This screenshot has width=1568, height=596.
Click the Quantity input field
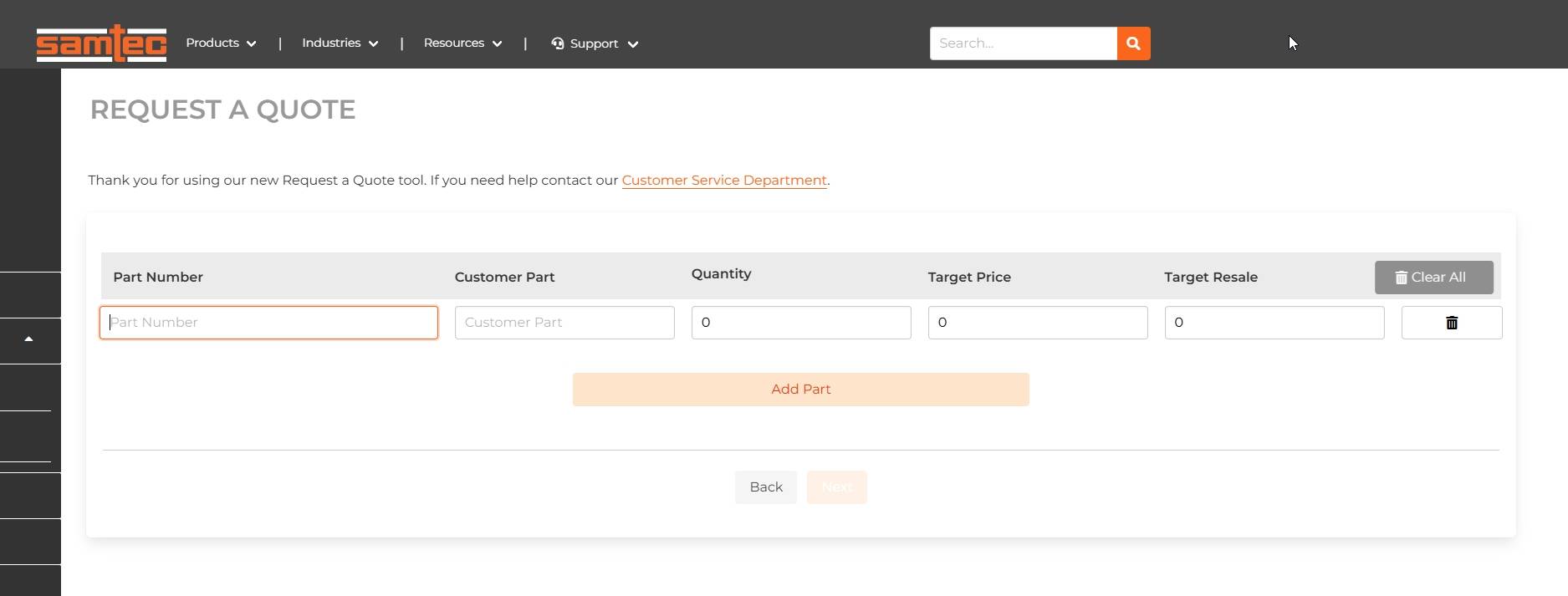point(801,323)
